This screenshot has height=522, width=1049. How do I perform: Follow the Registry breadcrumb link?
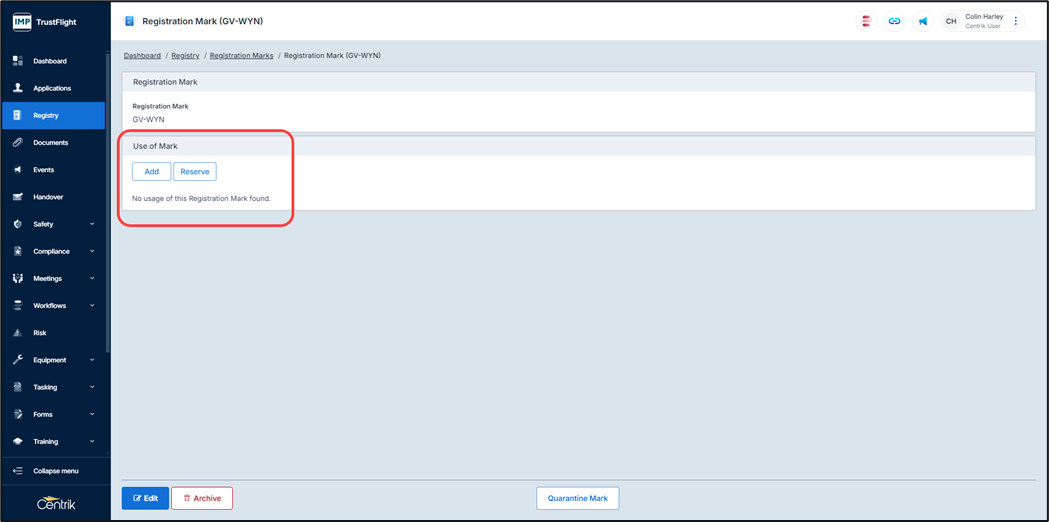(x=185, y=56)
